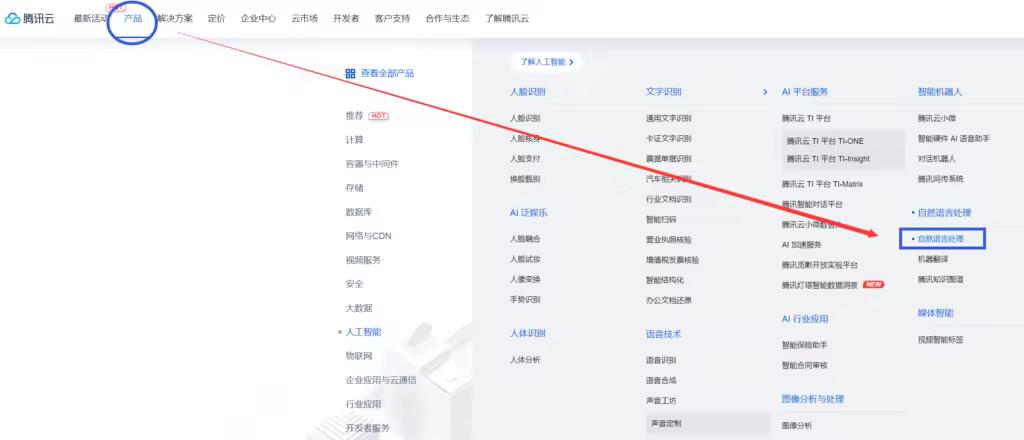Select the 物联网 product category
This screenshot has width=1024, height=440.
click(359, 356)
